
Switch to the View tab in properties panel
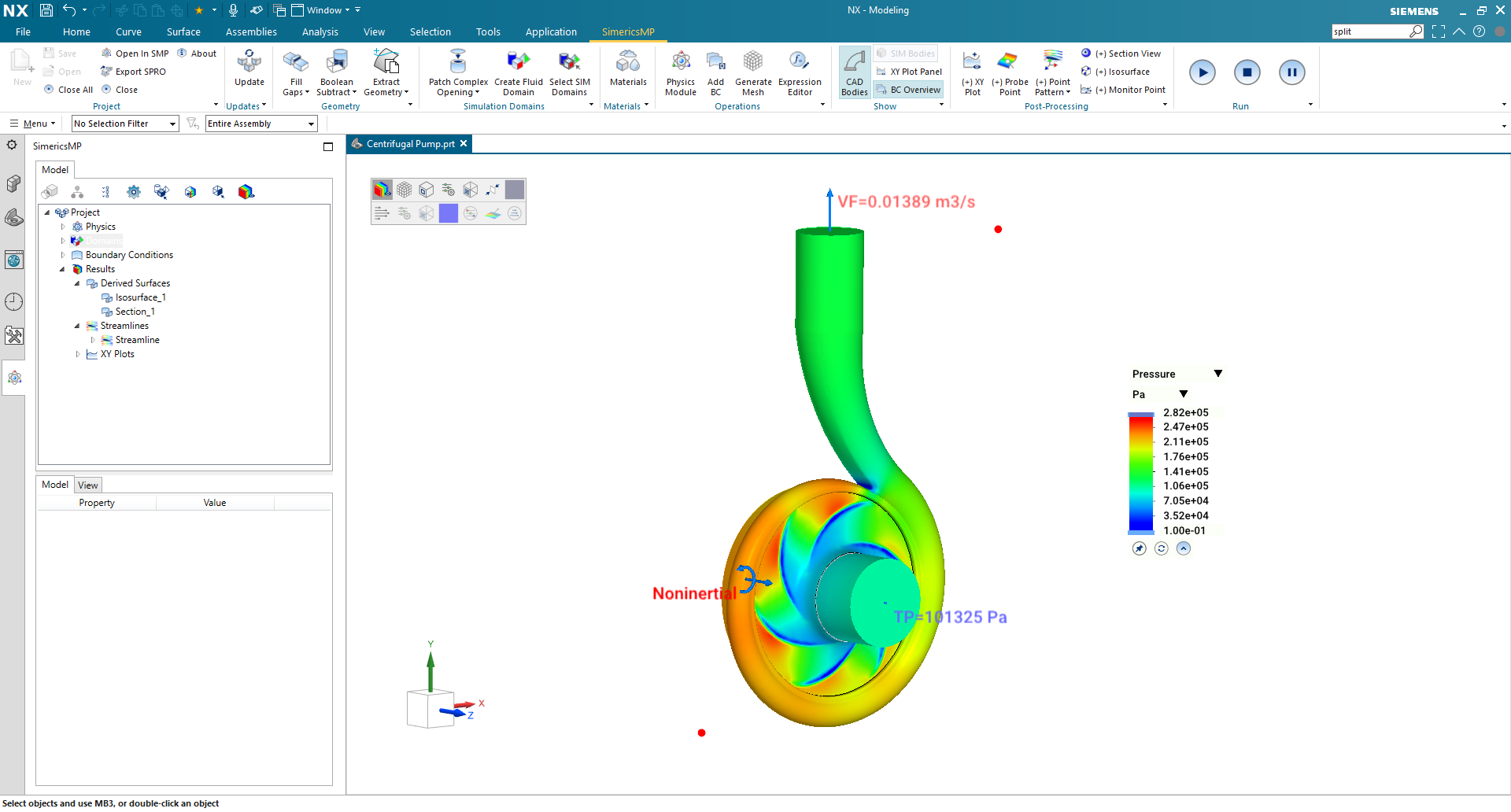pos(87,484)
